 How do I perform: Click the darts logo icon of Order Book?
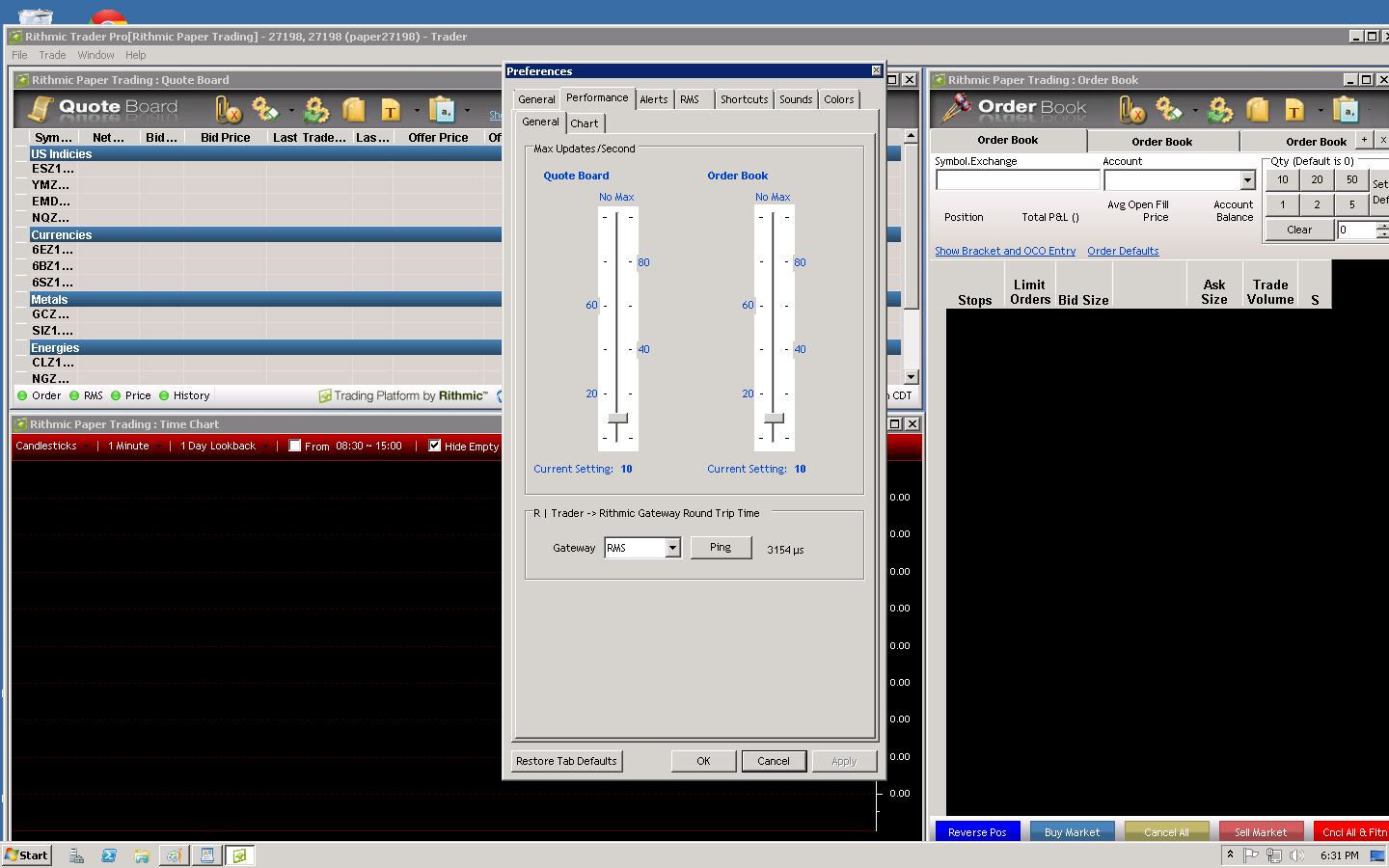tap(956, 108)
